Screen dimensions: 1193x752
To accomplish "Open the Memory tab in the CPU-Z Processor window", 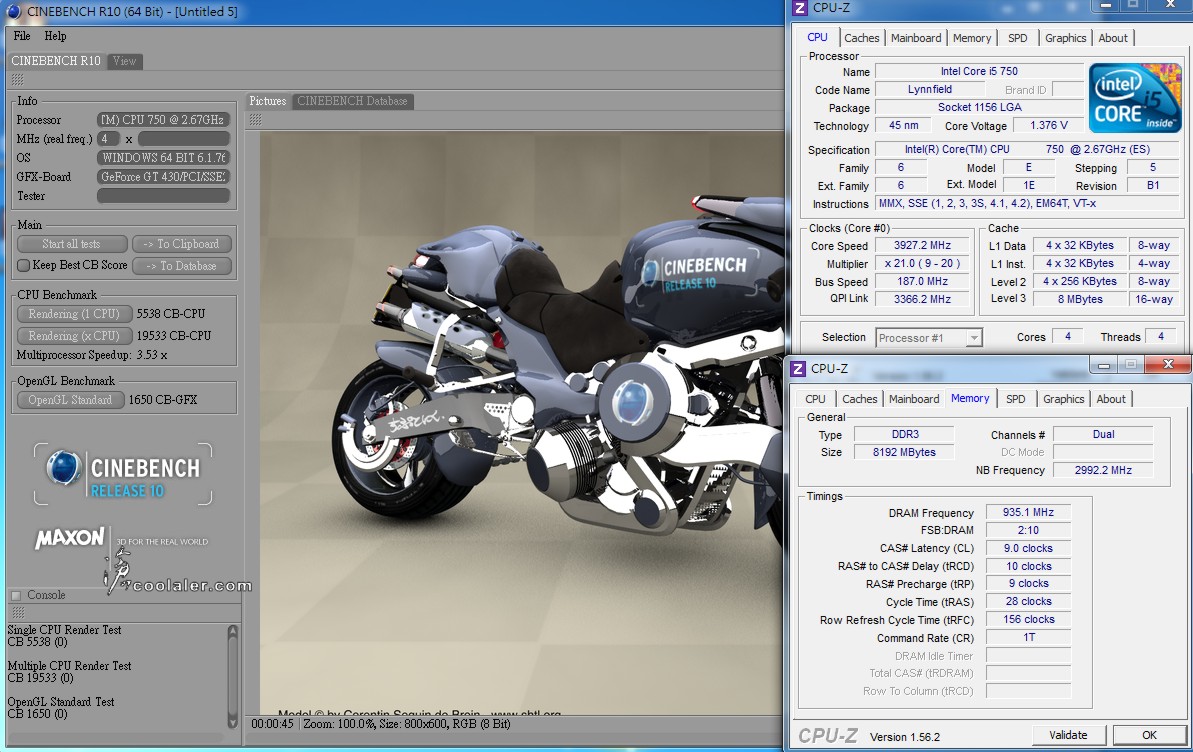I will pos(972,38).
